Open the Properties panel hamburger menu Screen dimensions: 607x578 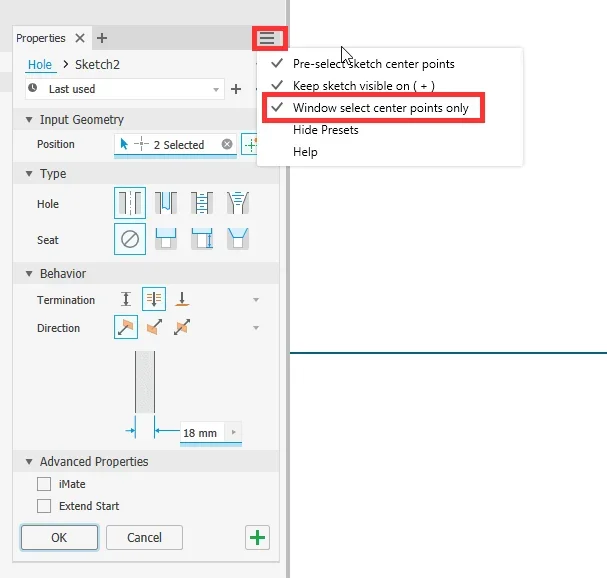(x=267, y=38)
